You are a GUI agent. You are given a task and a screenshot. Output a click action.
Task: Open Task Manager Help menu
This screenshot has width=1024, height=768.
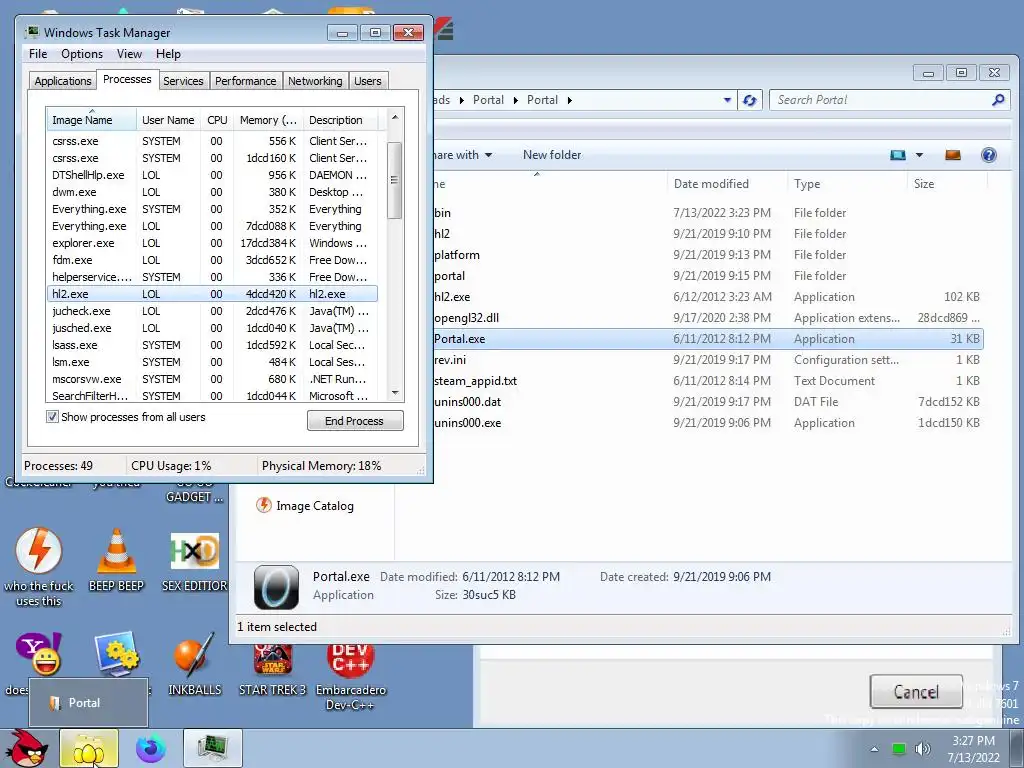click(168, 54)
